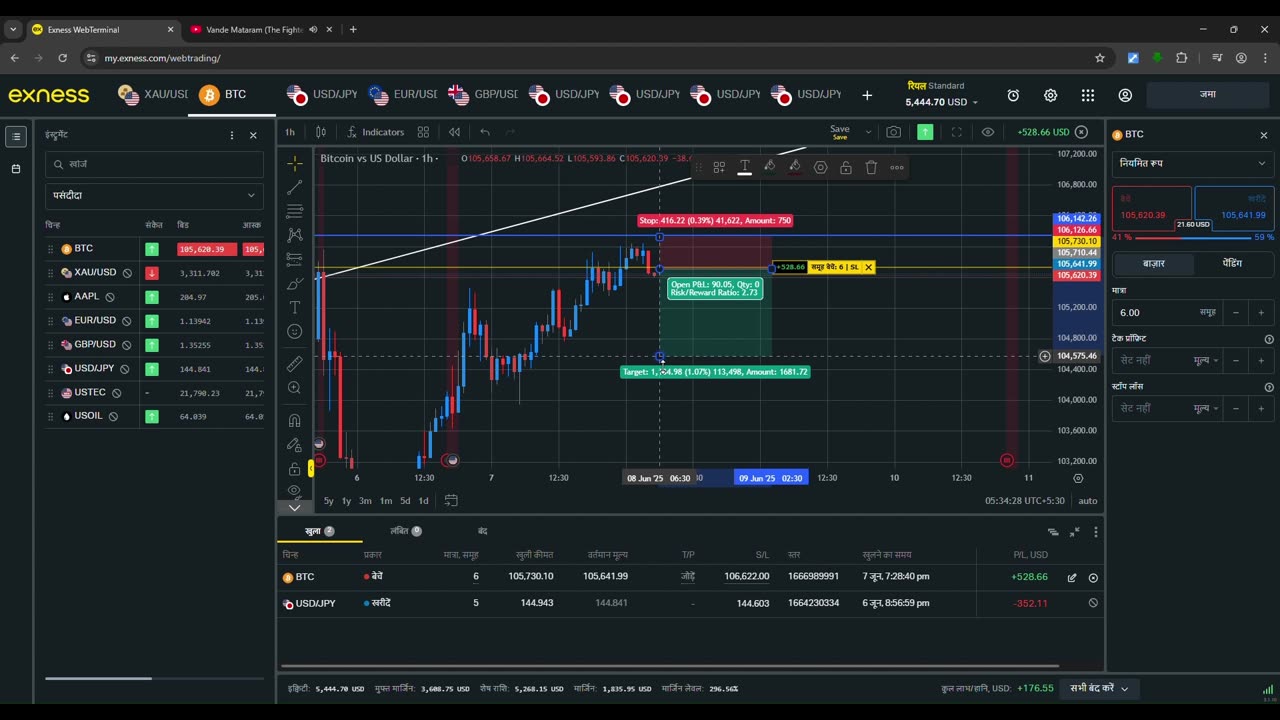Increase volume with plus stepper
The height and width of the screenshot is (720, 1280).
1261,312
